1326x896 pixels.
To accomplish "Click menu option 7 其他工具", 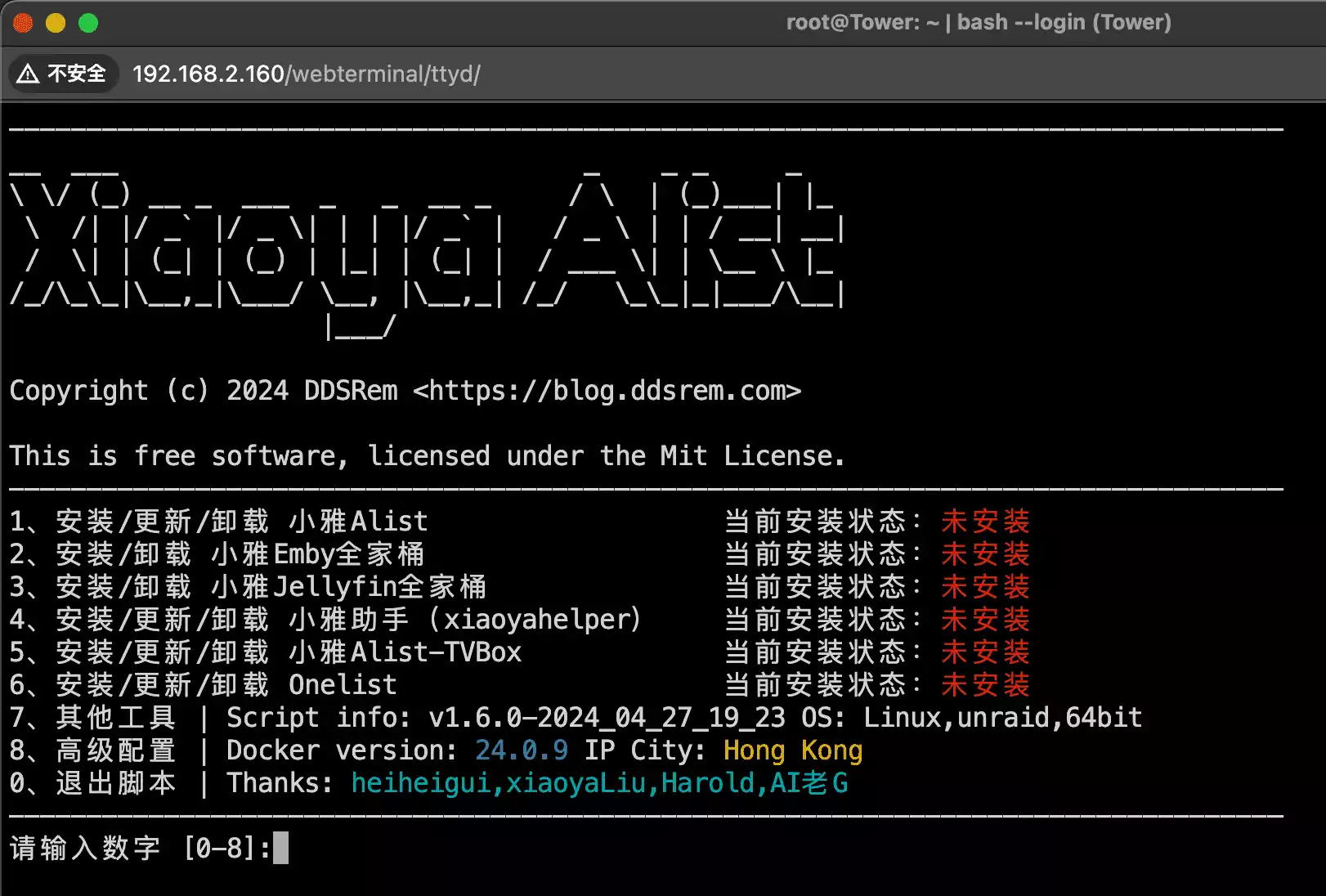I will pos(93,718).
